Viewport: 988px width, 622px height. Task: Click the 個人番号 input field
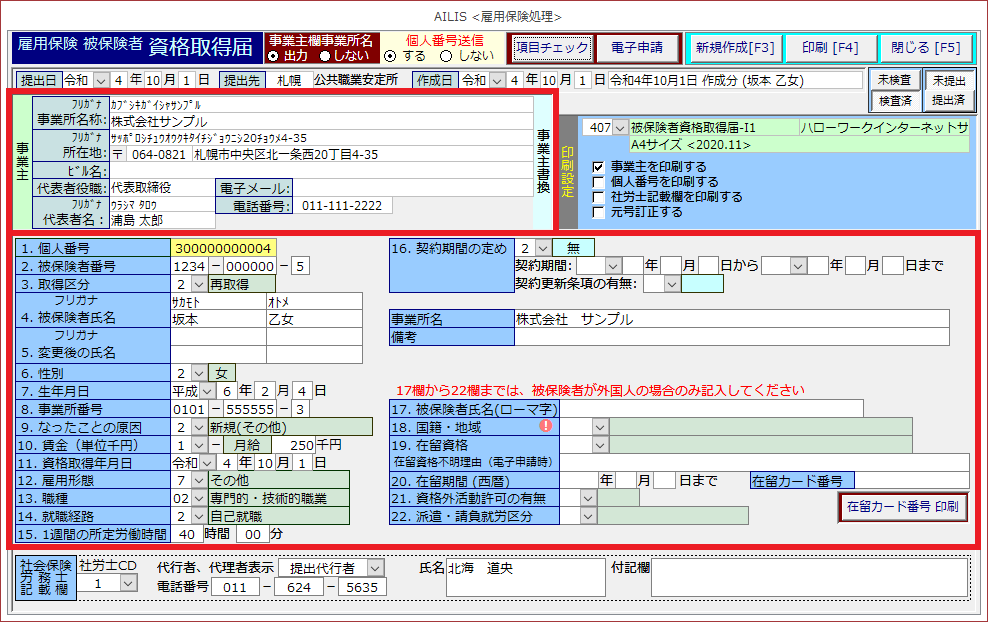(224, 248)
